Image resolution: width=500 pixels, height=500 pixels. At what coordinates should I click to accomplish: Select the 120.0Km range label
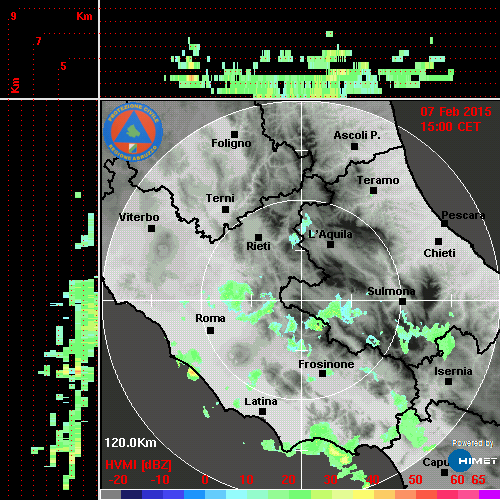coord(130,443)
